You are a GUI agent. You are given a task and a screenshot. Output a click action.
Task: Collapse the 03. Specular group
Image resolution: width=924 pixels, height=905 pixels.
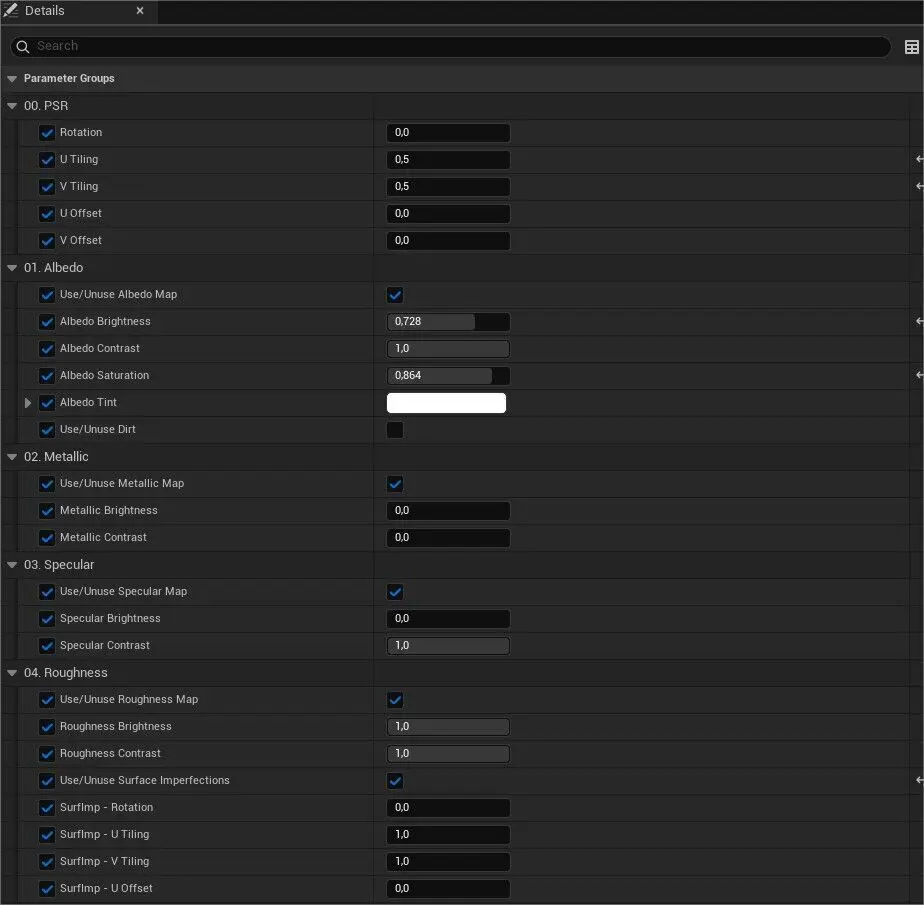12,564
